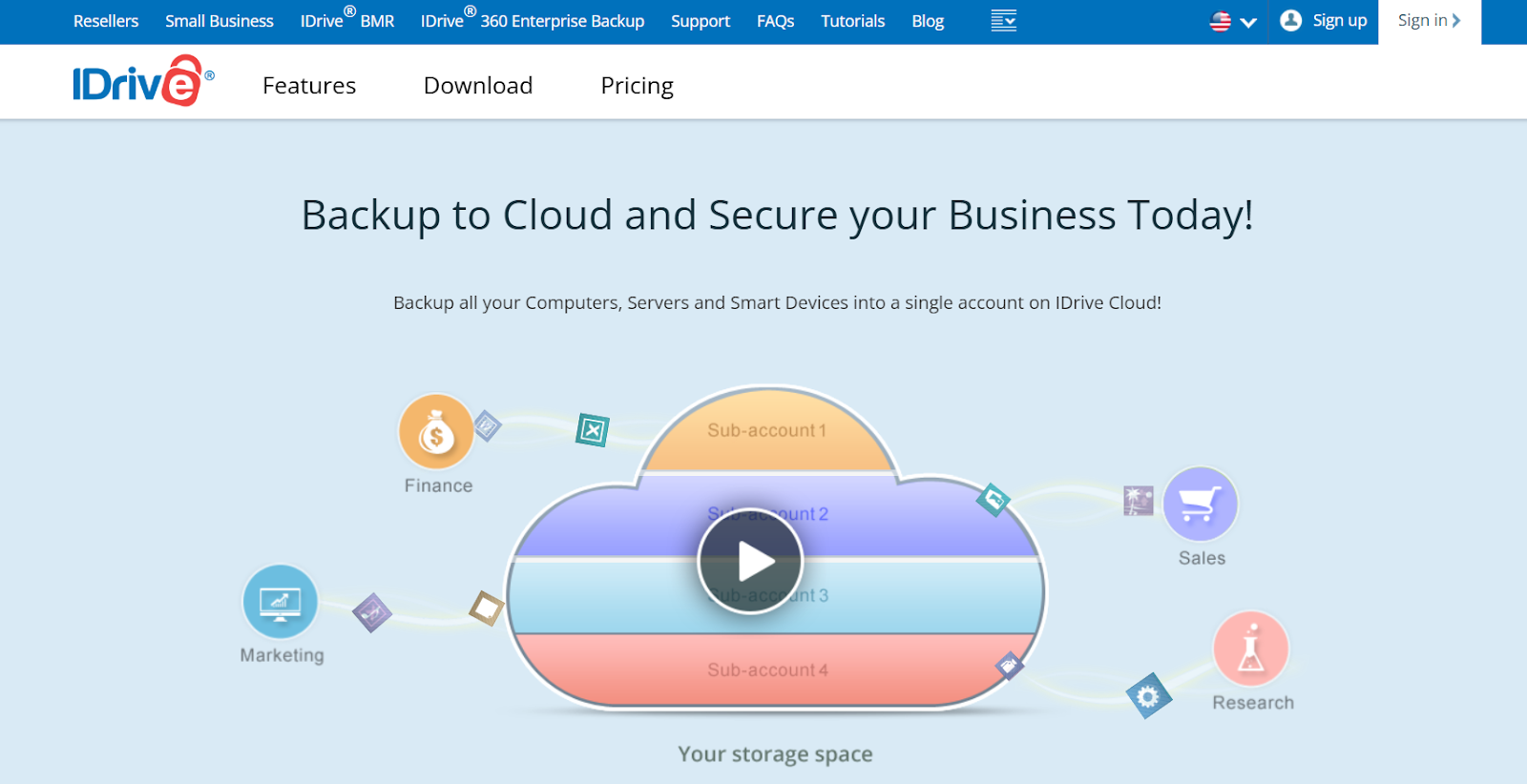Screen dimensions: 1527x784
Task: Open the Pricing page
Action: 638,86
